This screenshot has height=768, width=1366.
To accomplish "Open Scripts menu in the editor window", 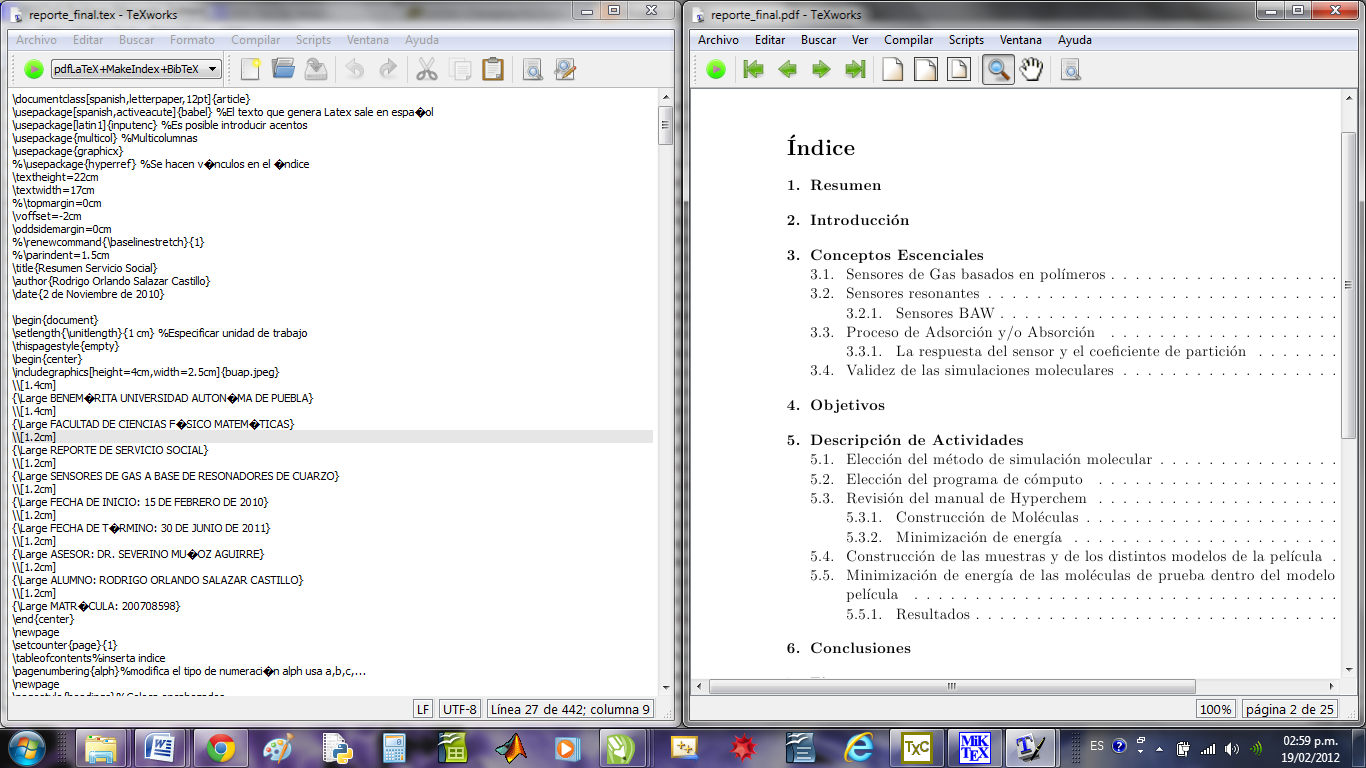I will (313, 40).
